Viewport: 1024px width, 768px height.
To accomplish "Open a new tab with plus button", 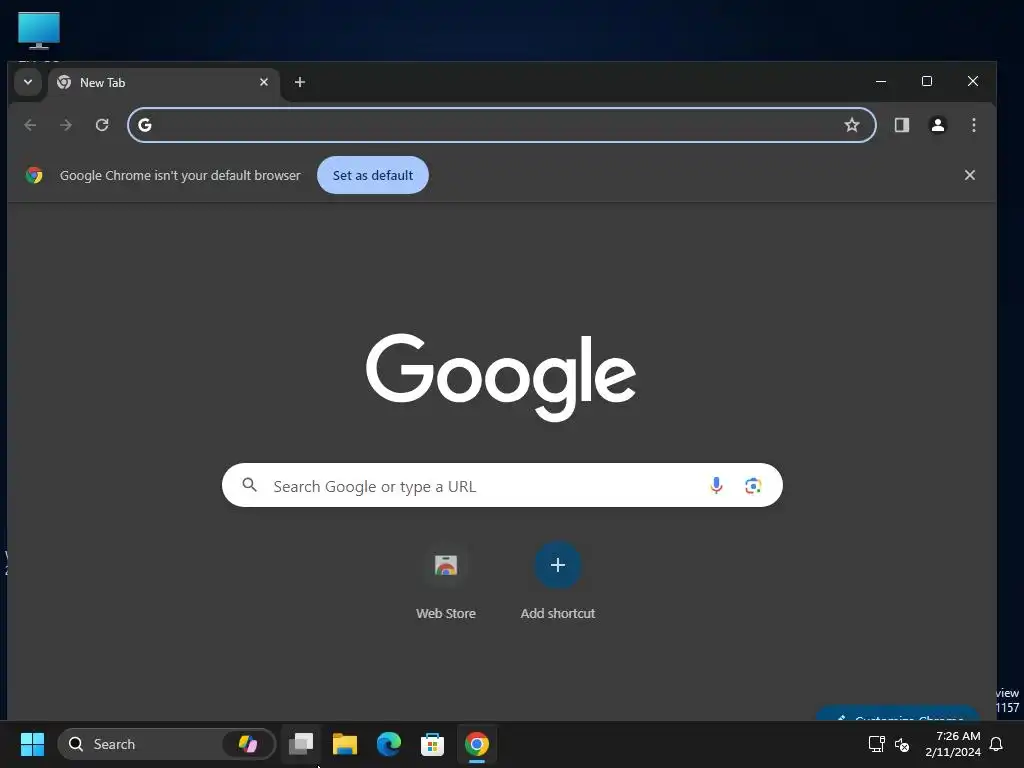I will [x=300, y=82].
